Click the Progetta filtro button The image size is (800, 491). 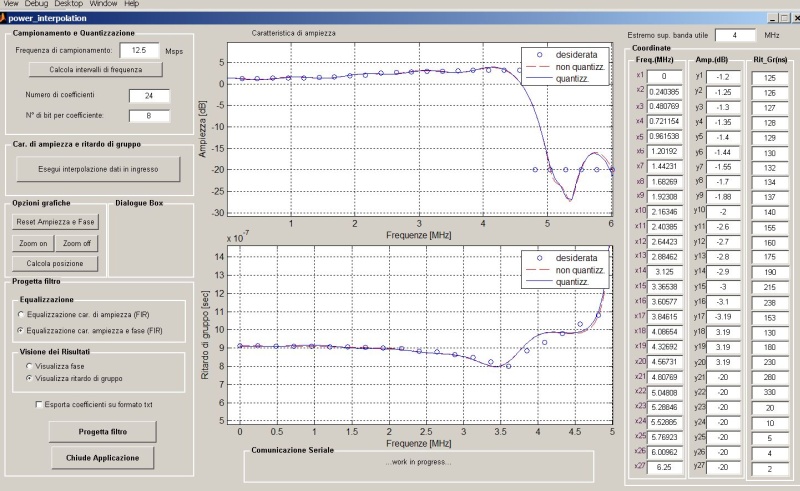(103, 432)
